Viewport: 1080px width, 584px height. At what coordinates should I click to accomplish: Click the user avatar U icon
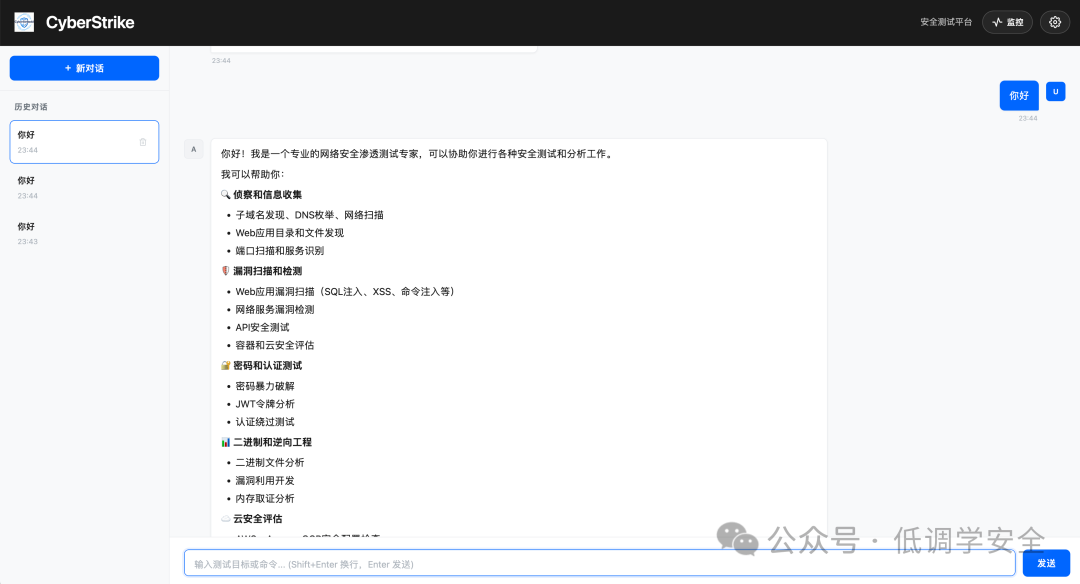pos(1055,92)
